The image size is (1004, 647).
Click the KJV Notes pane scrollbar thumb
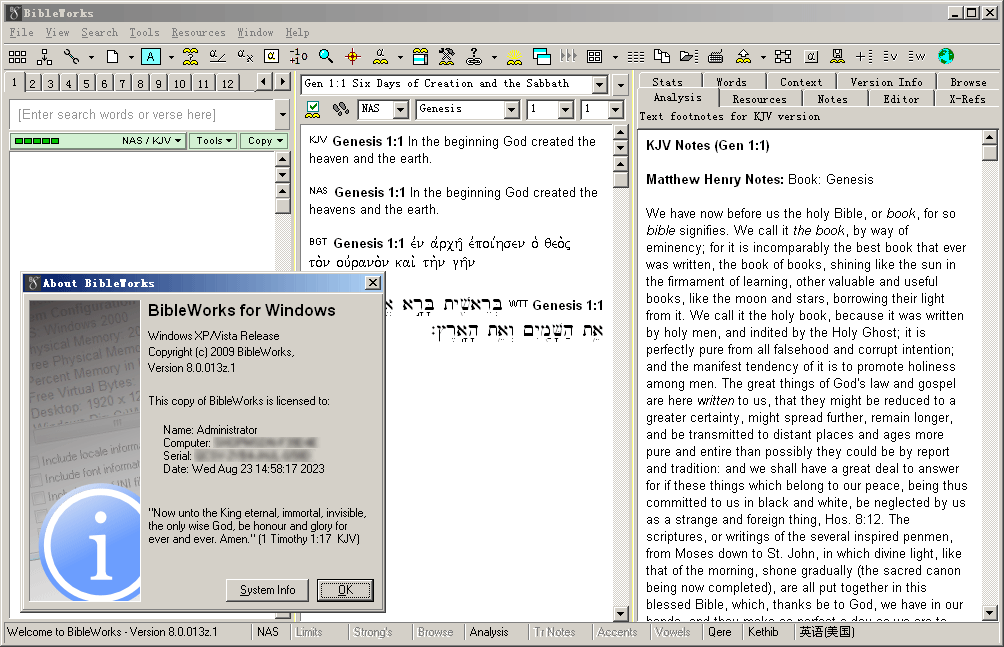(989, 152)
